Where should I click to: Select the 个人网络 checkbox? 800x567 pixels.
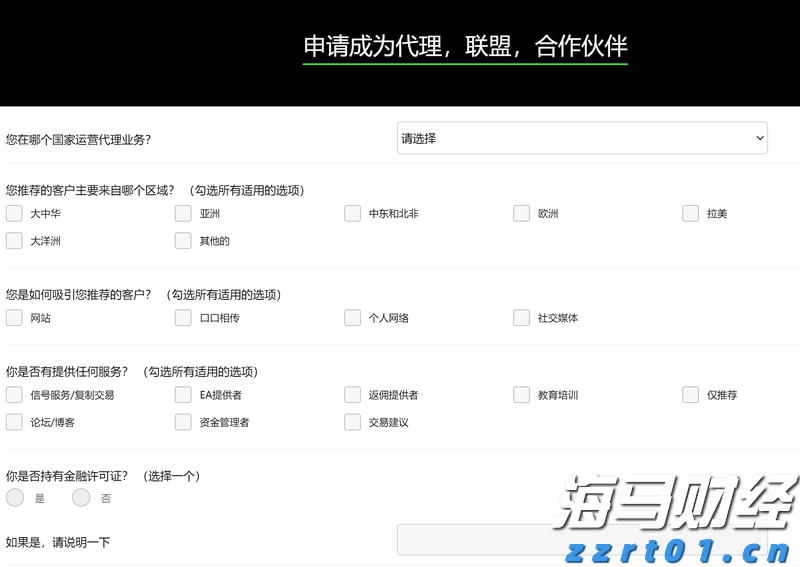(x=352, y=317)
